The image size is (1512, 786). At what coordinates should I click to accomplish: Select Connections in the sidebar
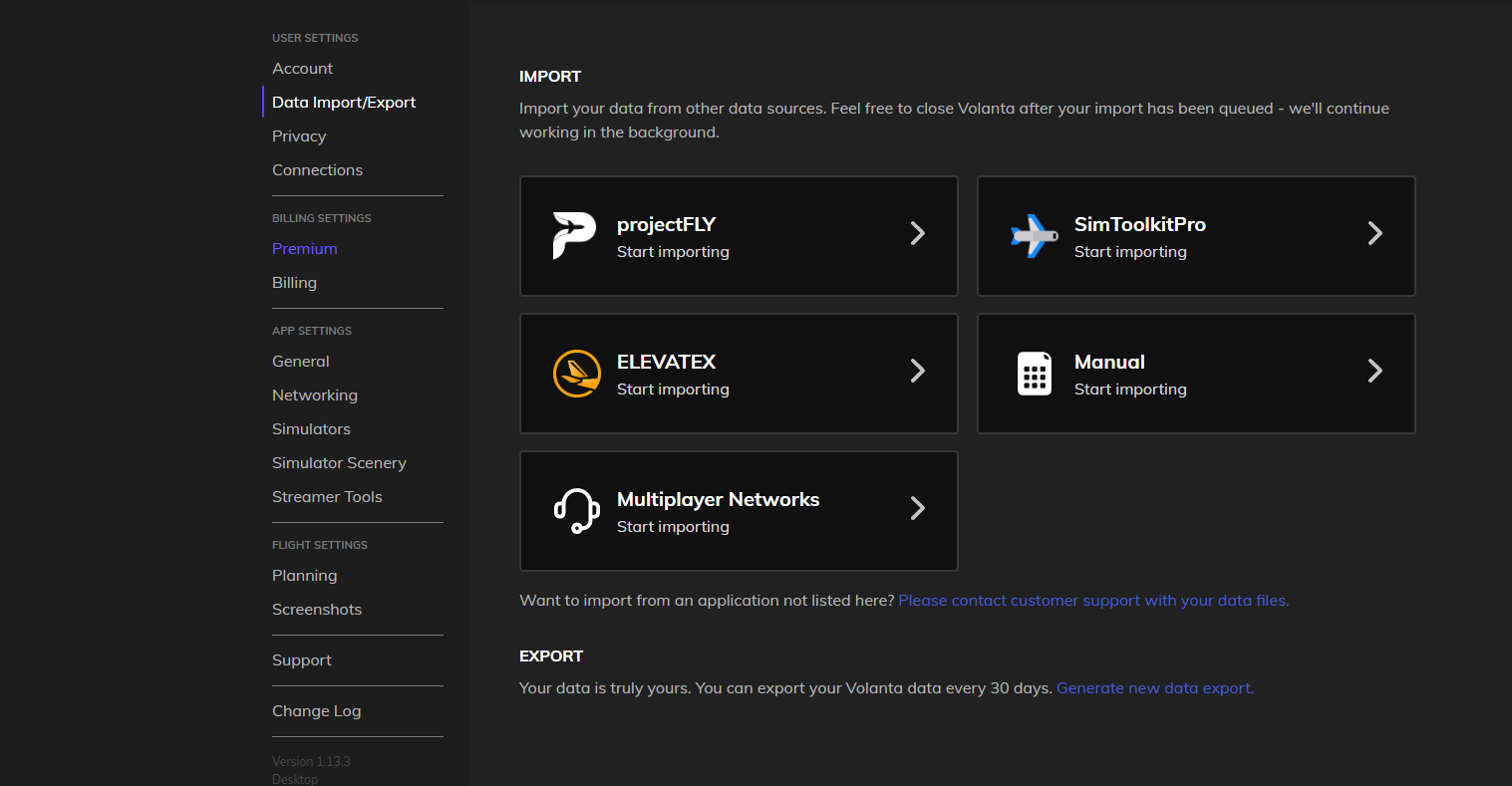317,170
